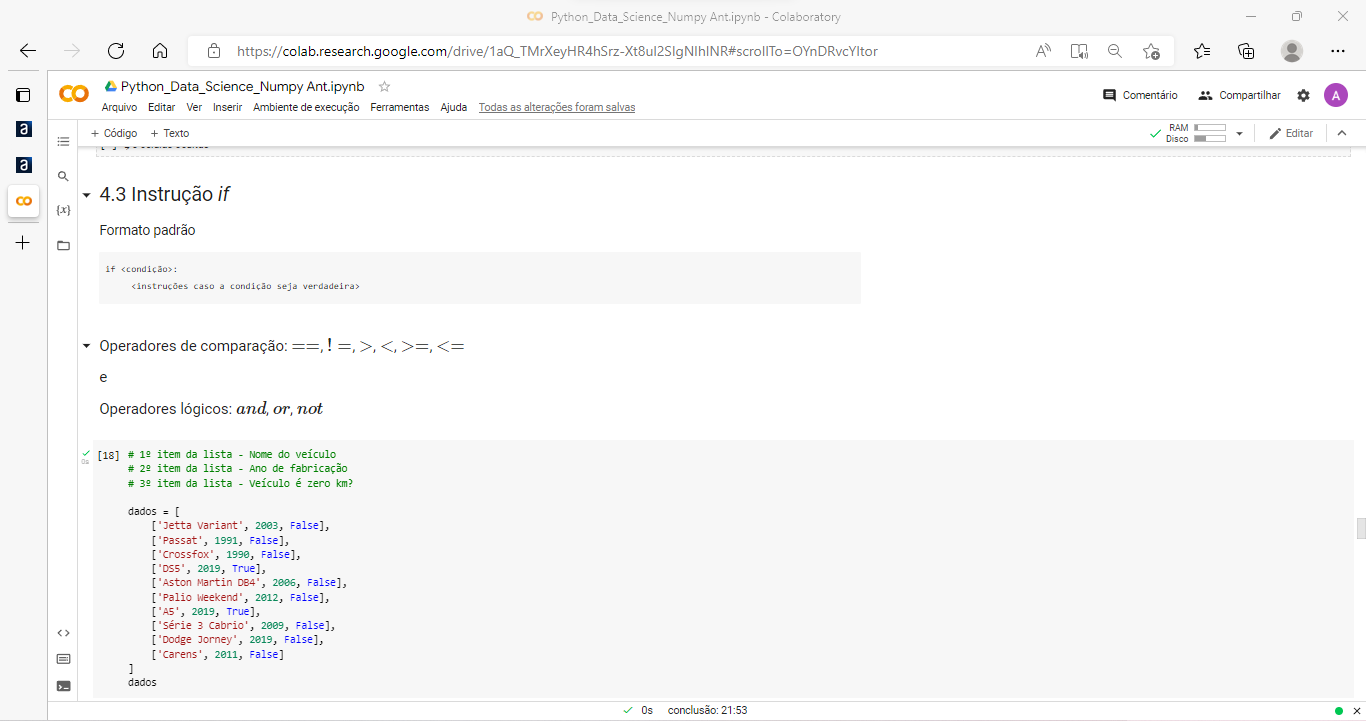Open the browser tab actions sidebar button
This screenshot has width=1366, height=721.
23,95
